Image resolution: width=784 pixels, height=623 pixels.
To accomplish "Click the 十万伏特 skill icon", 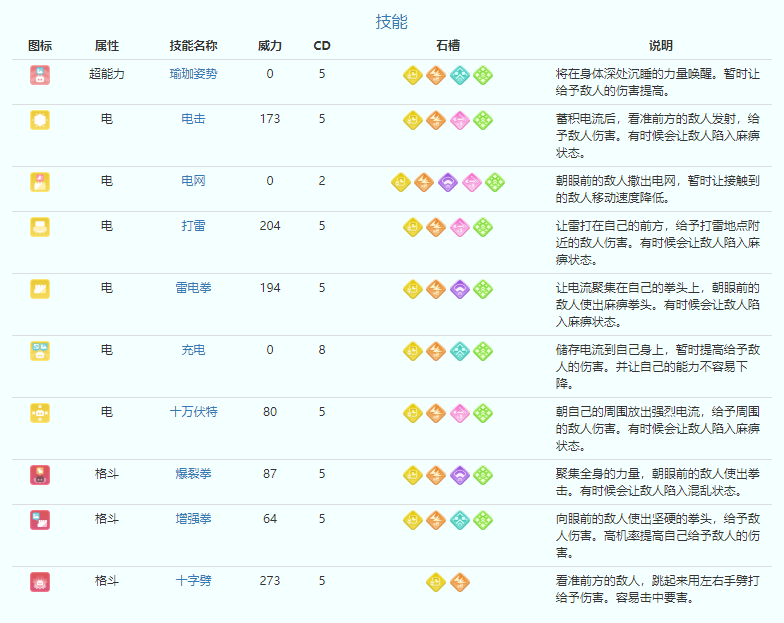I will click(x=40, y=413).
